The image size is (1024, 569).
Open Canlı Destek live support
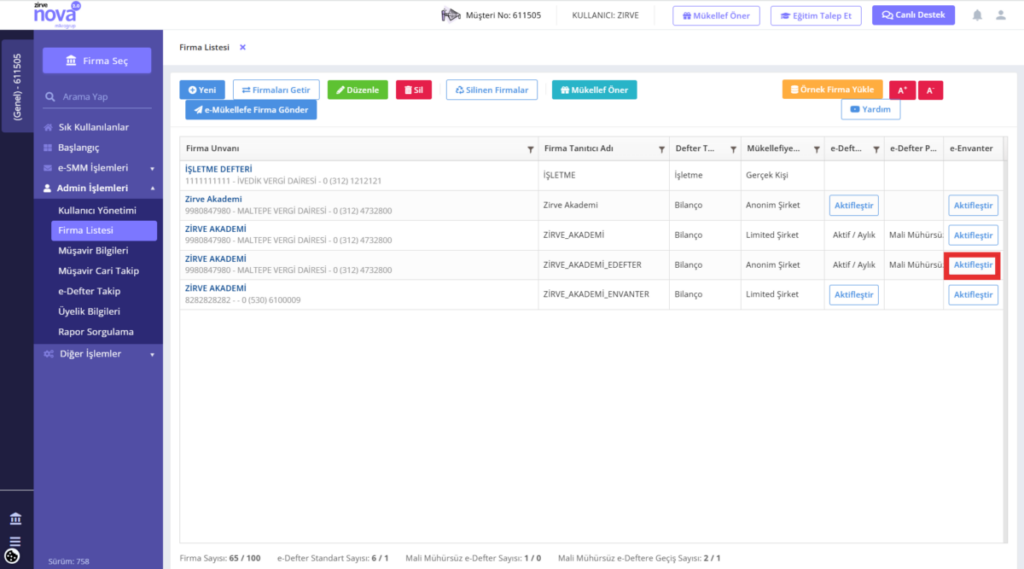[913, 15]
